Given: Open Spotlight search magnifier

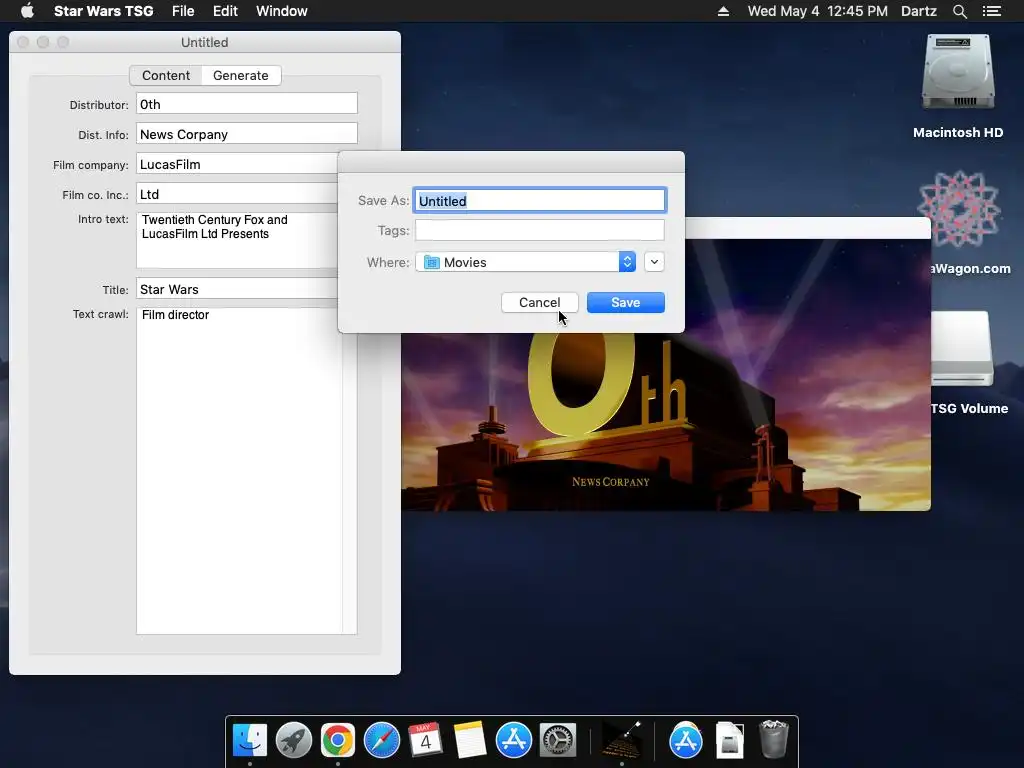Looking at the screenshot, I should (959, 11).
